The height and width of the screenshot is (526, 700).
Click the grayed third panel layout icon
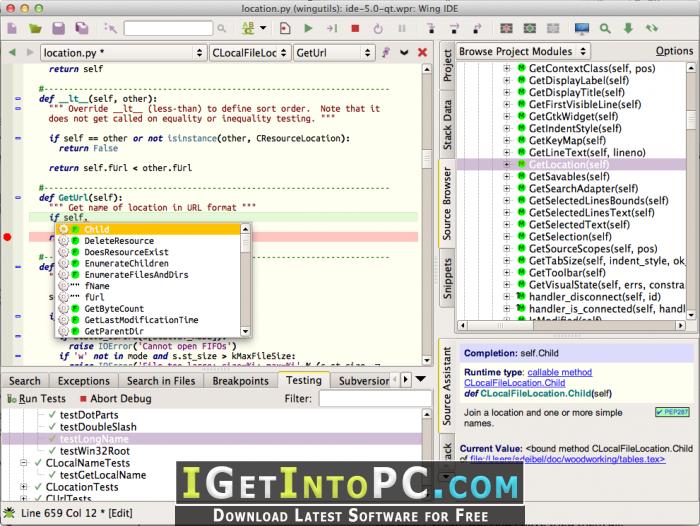coord(553,29)
